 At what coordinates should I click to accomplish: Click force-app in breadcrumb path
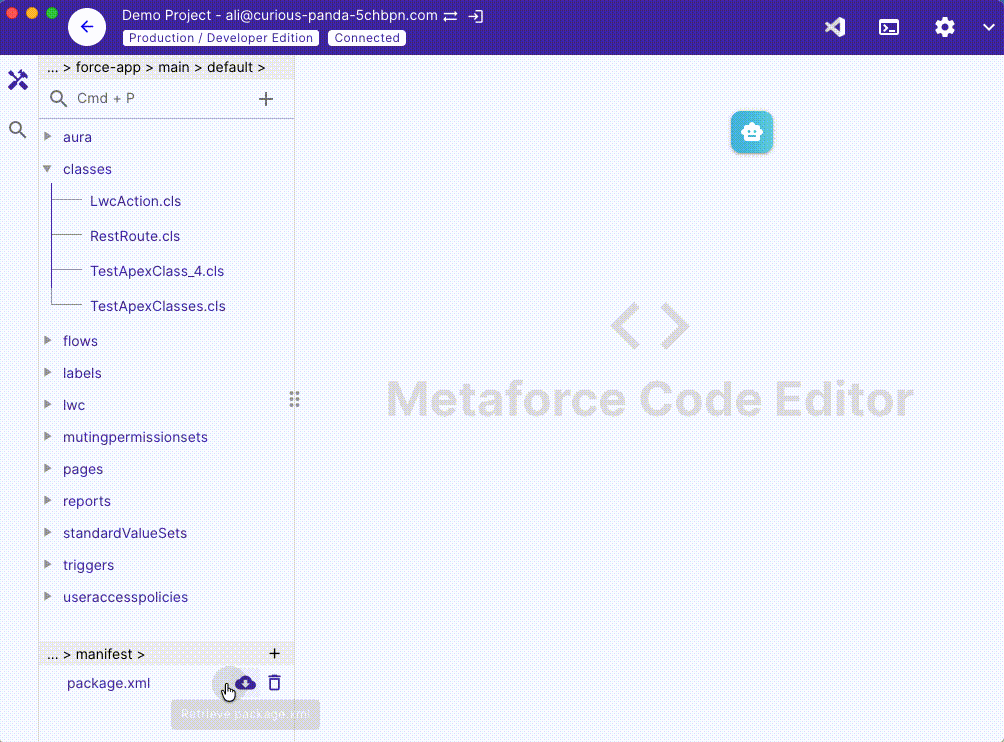click(x=108, y=67)
